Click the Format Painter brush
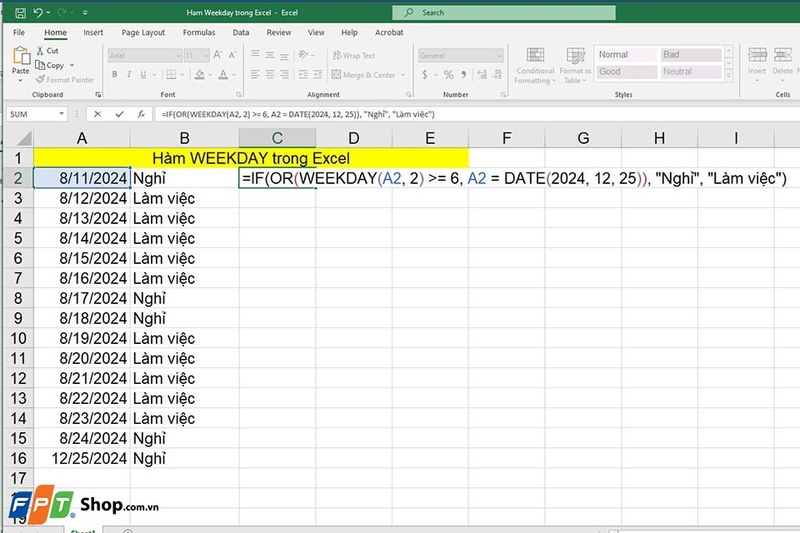Image resolution: width=800 pixels, height=533 pixels. [65, 80]
